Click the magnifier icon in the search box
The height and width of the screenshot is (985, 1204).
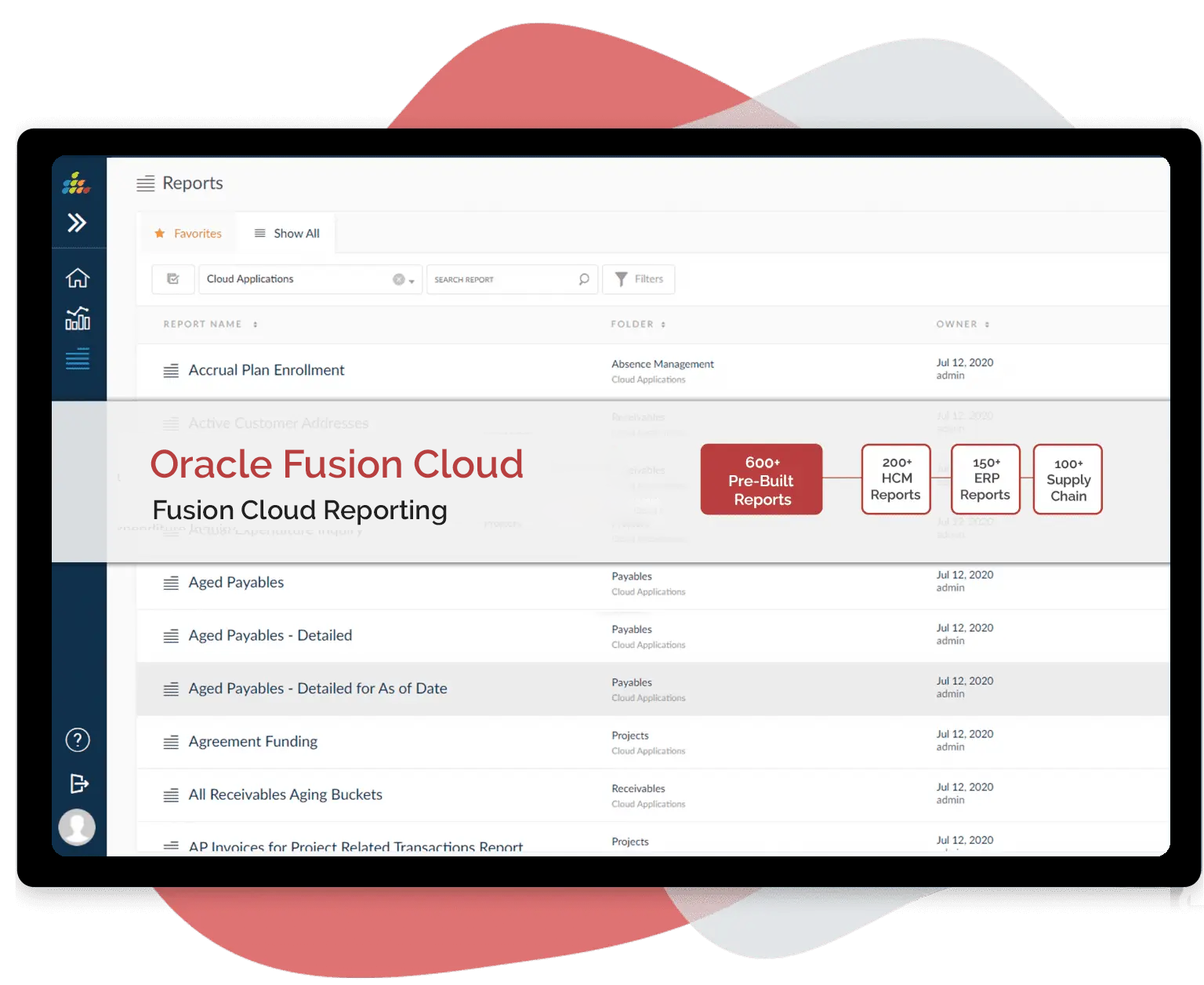tap(584, 279)
